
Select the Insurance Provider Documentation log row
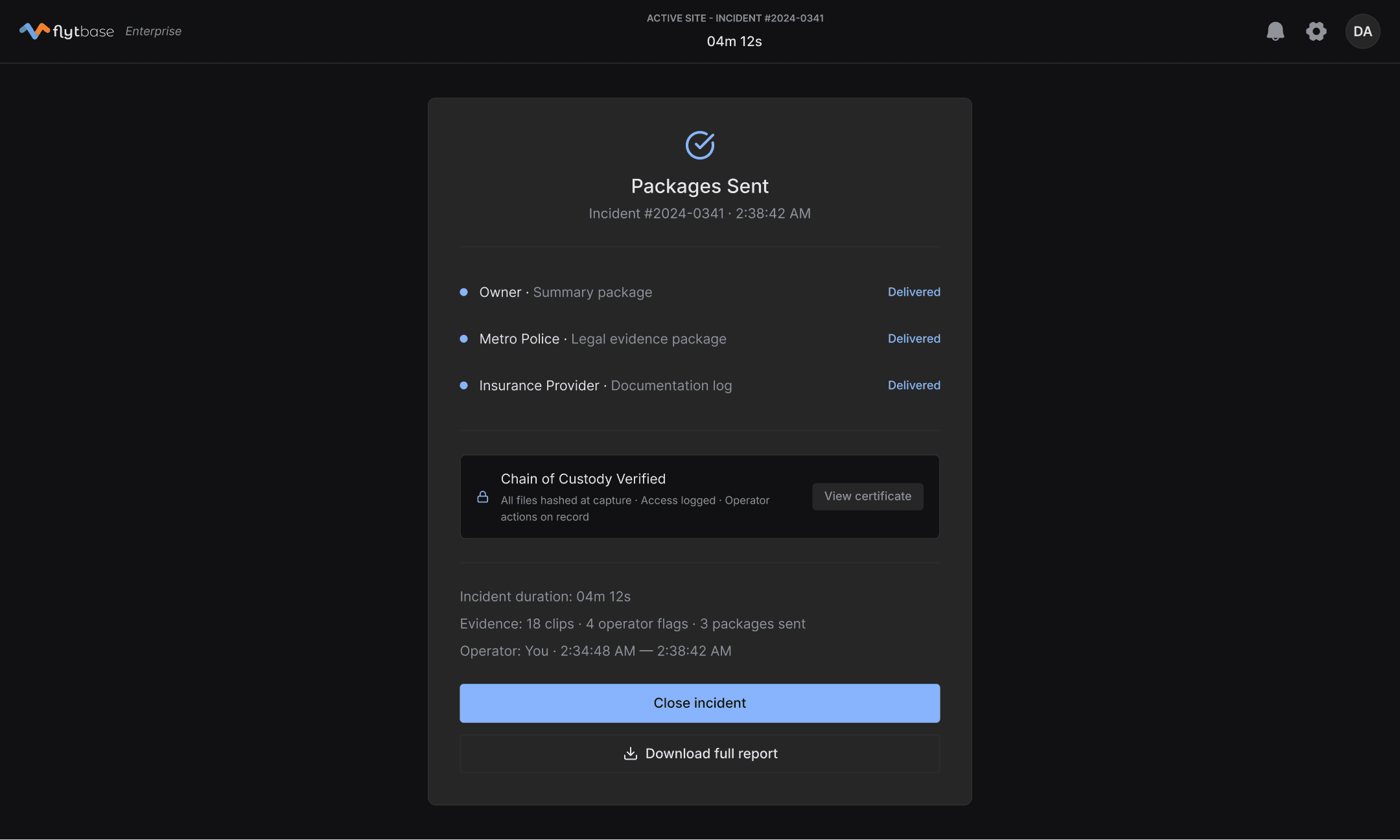(x=700, y=386)
